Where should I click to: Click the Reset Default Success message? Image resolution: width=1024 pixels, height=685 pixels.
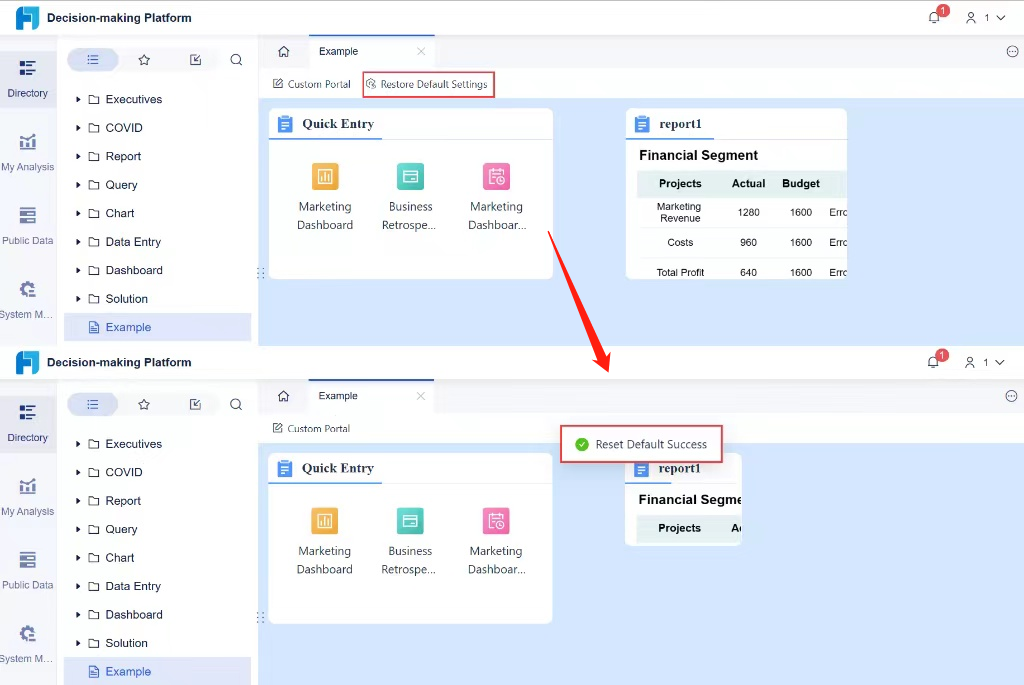tap(641, 445)
